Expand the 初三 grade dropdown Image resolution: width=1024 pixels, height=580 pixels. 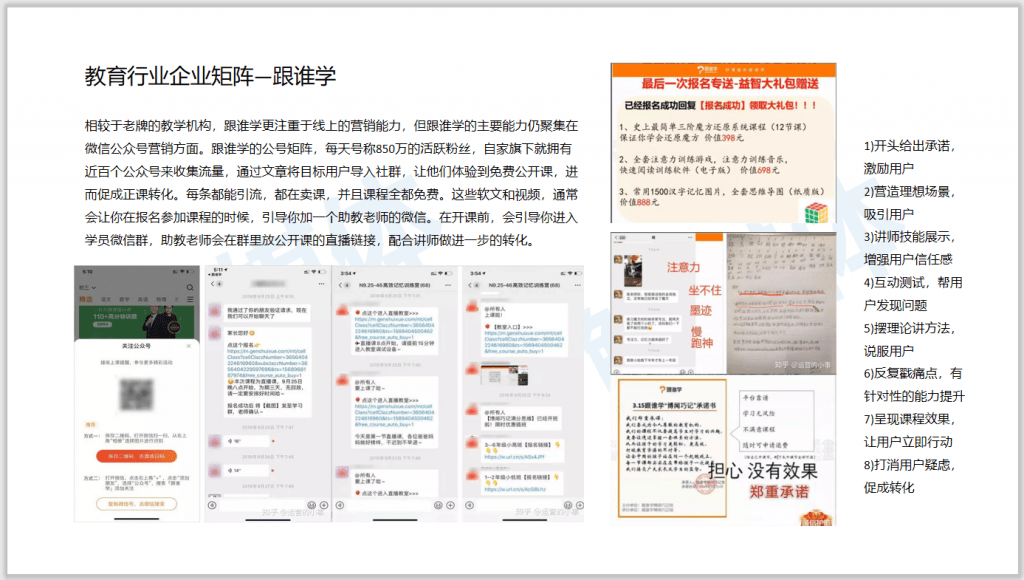pos(88,287)
